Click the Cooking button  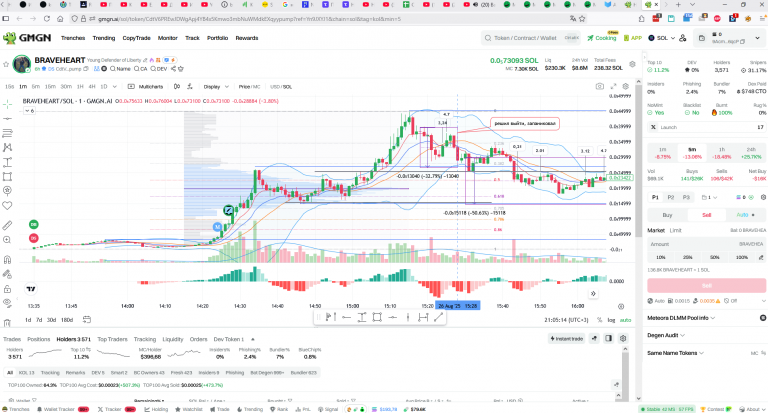[602, 38]
